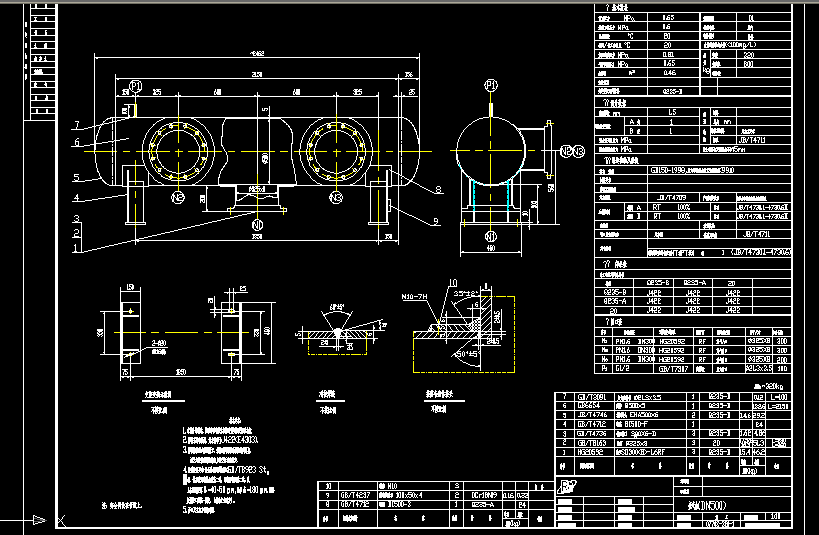Click the 1350 dimension in the support detail

[x=181, y=372]
